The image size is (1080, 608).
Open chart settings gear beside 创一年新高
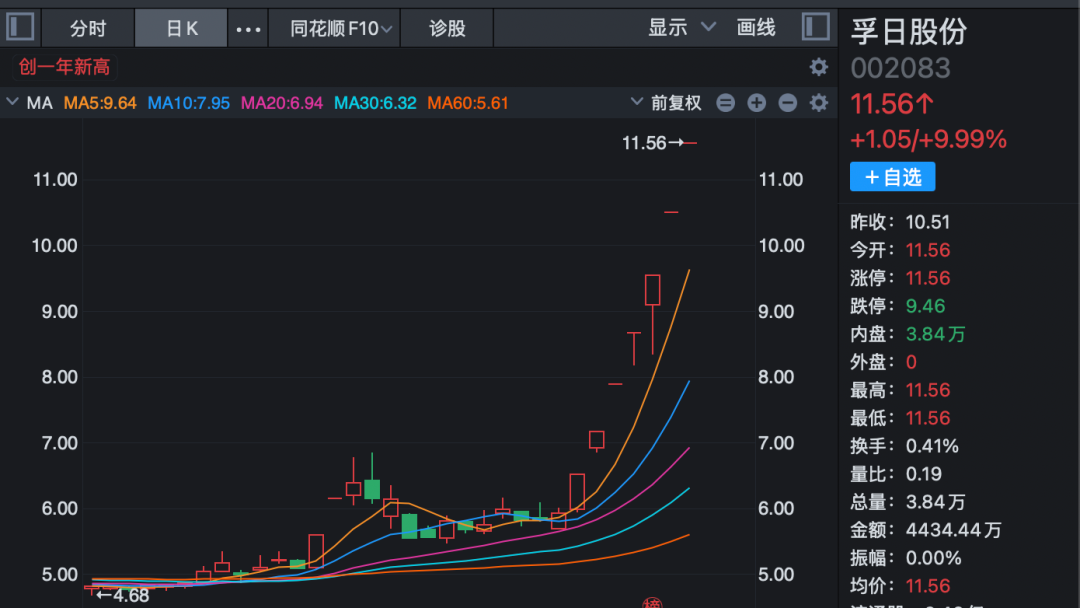point(818,67)
